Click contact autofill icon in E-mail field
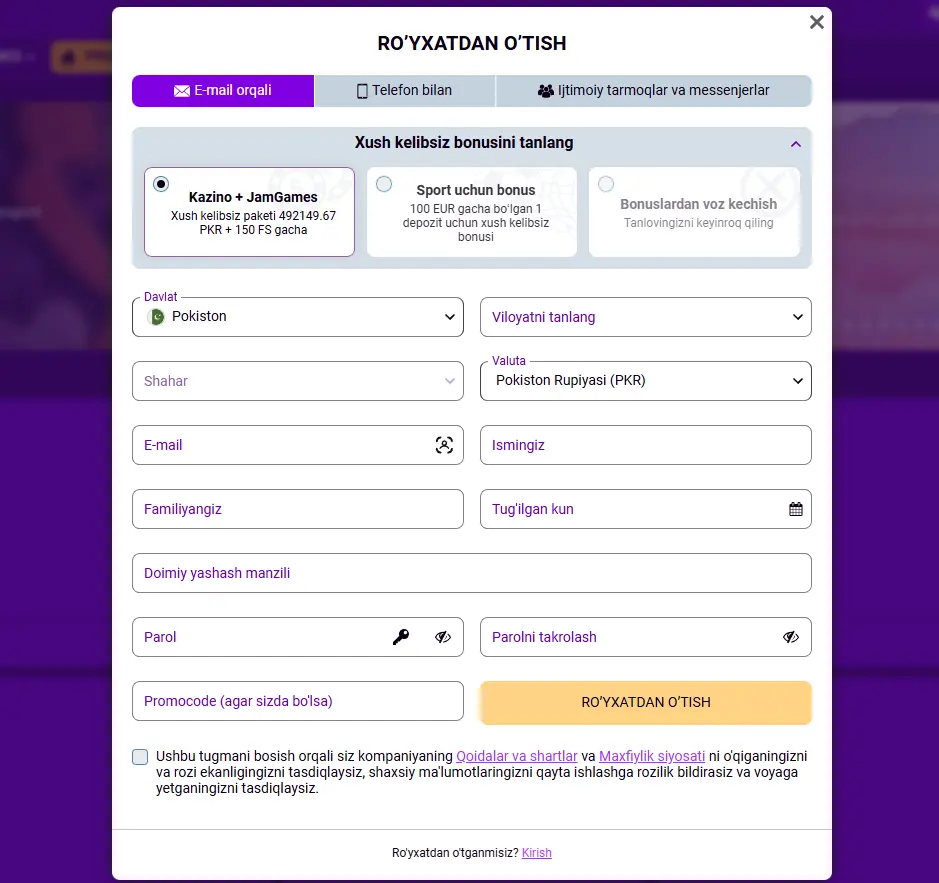939x883 pixels. point(444,445)
